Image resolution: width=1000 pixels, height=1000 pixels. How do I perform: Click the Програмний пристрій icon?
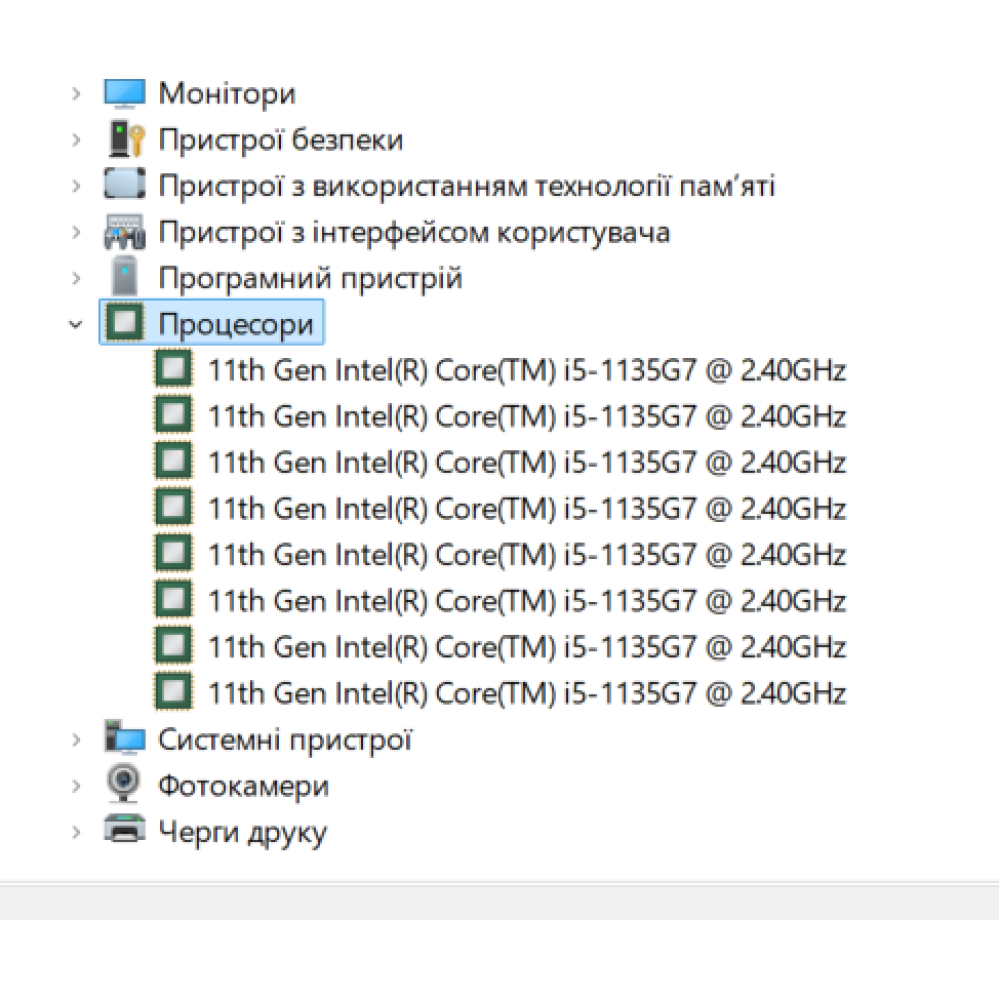pos(125,278)
